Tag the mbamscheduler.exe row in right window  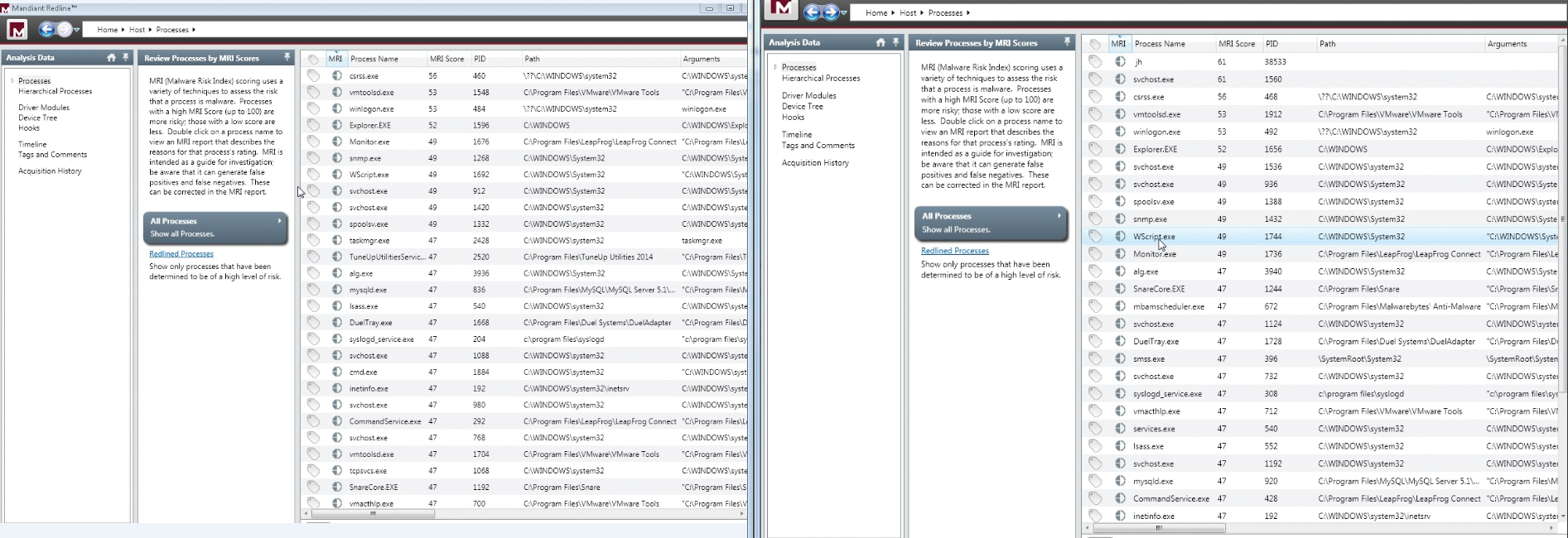tap(1095, 306)
